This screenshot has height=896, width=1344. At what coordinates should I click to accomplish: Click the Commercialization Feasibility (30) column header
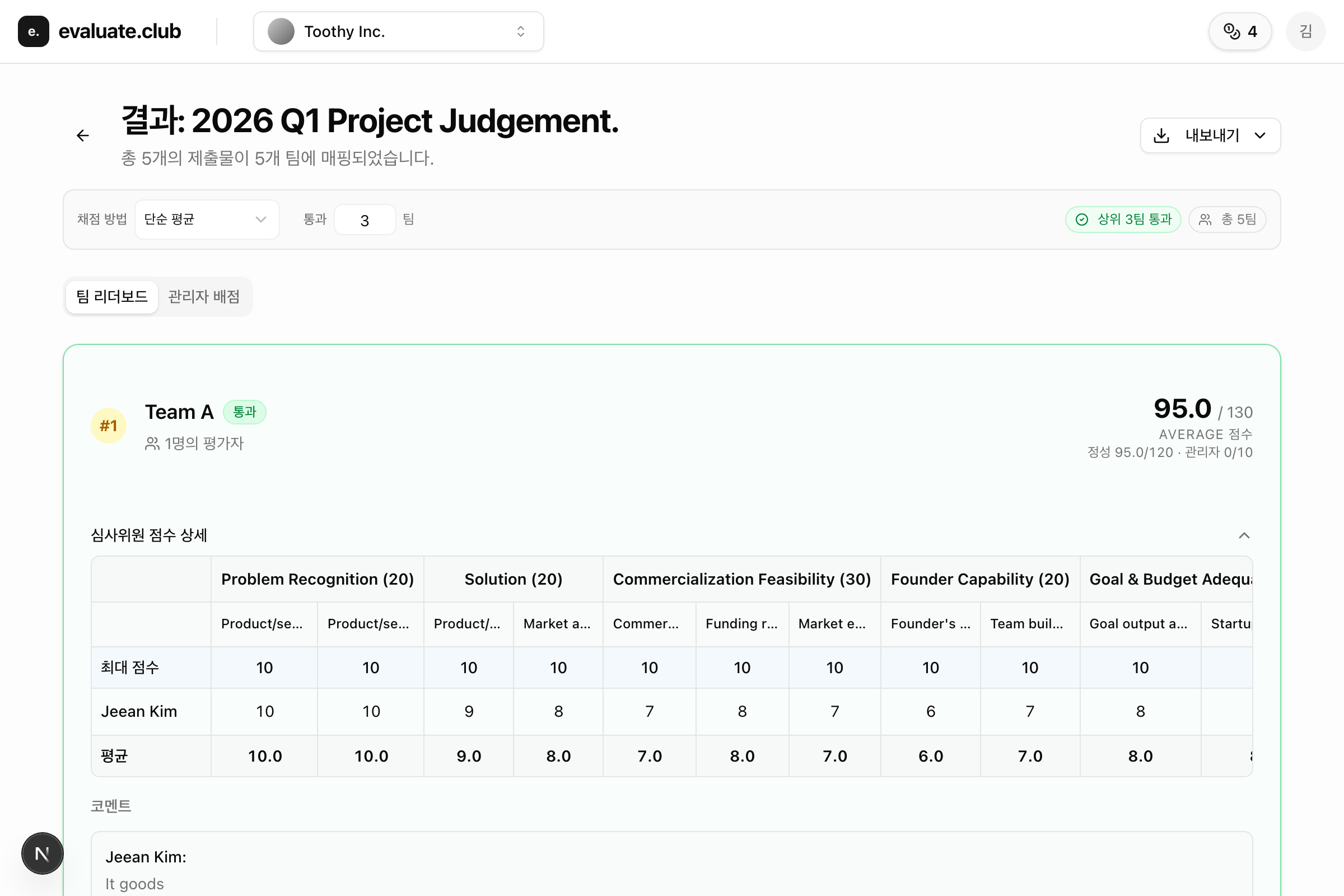point(741,580)
